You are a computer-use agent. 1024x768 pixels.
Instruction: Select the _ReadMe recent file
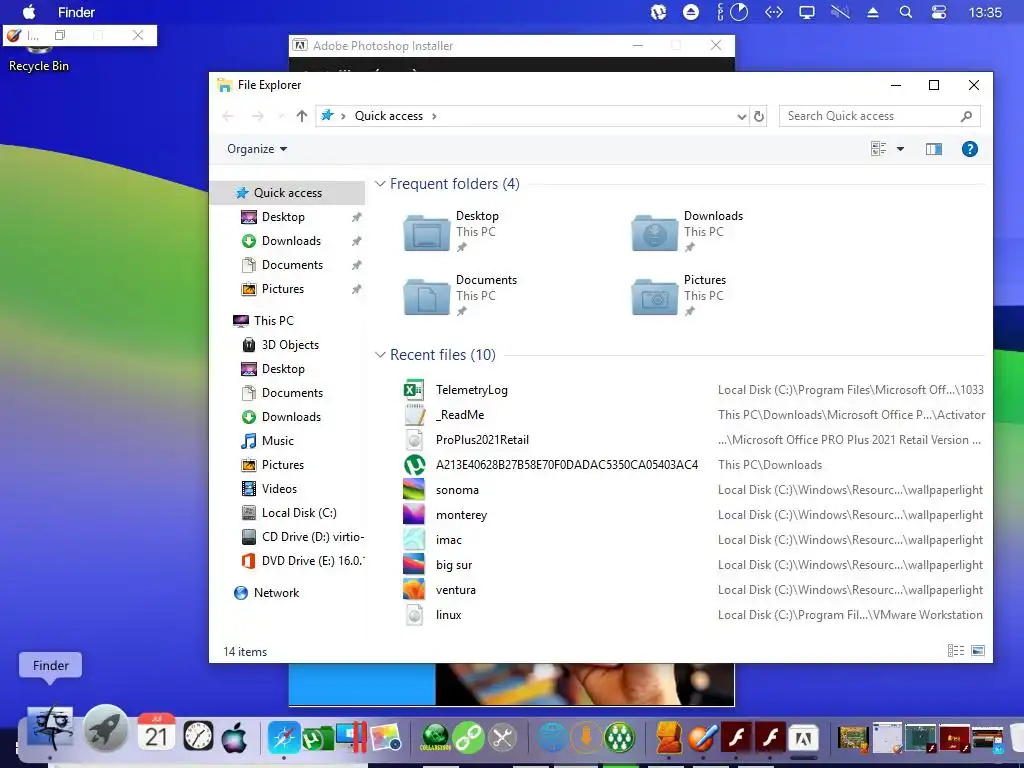[x=692, y=415]
